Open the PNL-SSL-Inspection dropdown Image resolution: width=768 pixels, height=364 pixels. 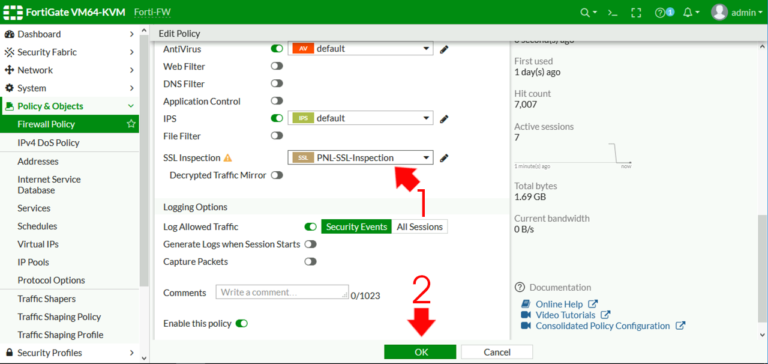(360, 158)
